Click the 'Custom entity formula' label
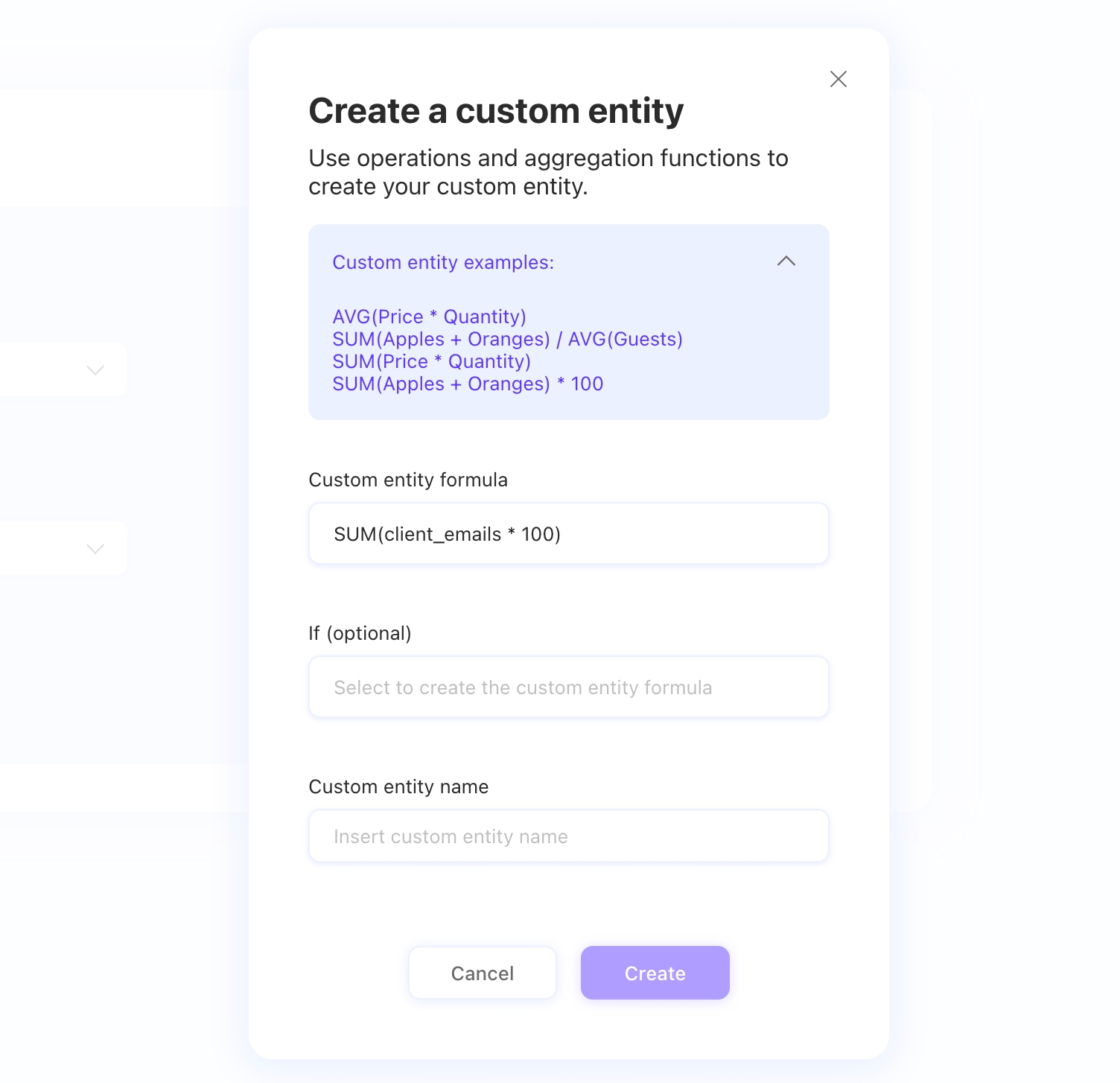The width and height of the screenshot is (1120, 1083). [x=408, y=480]
